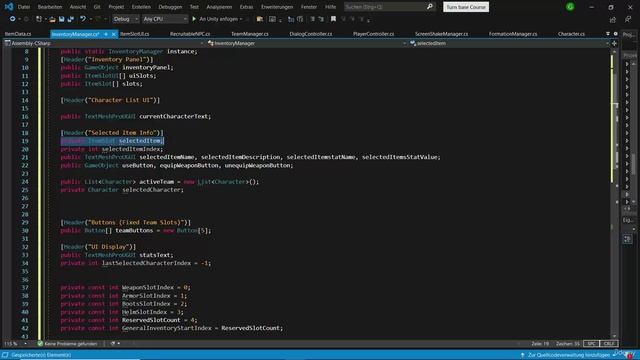Image resolution: width=640 pixels, height=360 pixels.
Task: Open the Bearbeiten menu
Action: click(50, 7)
